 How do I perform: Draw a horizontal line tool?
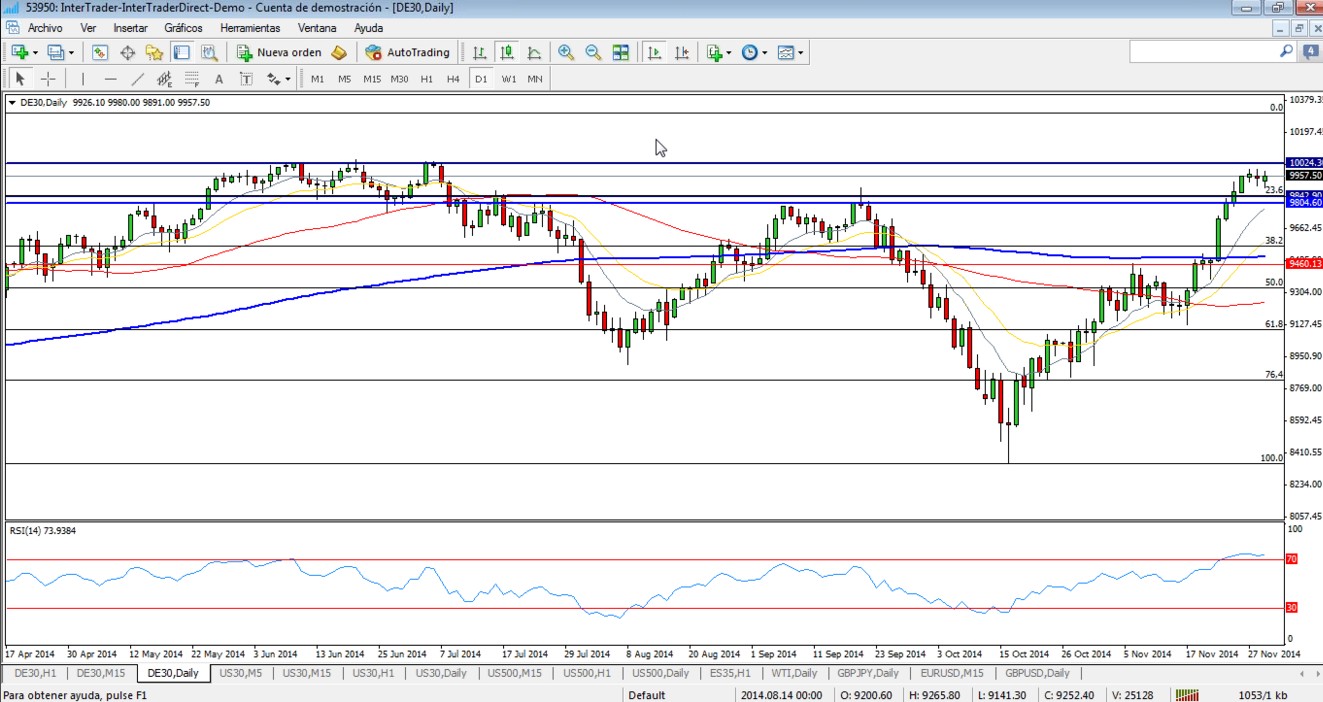point(110,78)
